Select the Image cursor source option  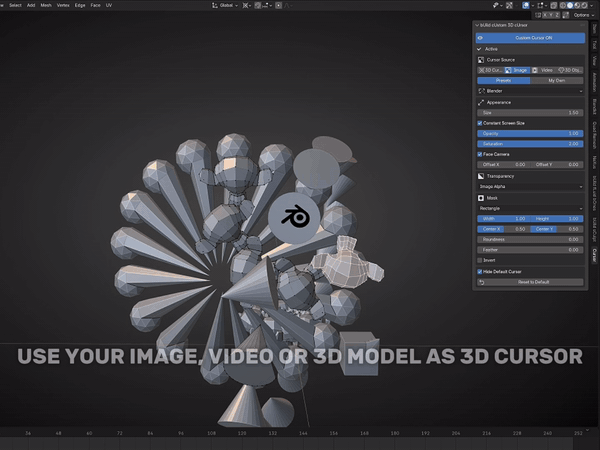click(517, 70)
